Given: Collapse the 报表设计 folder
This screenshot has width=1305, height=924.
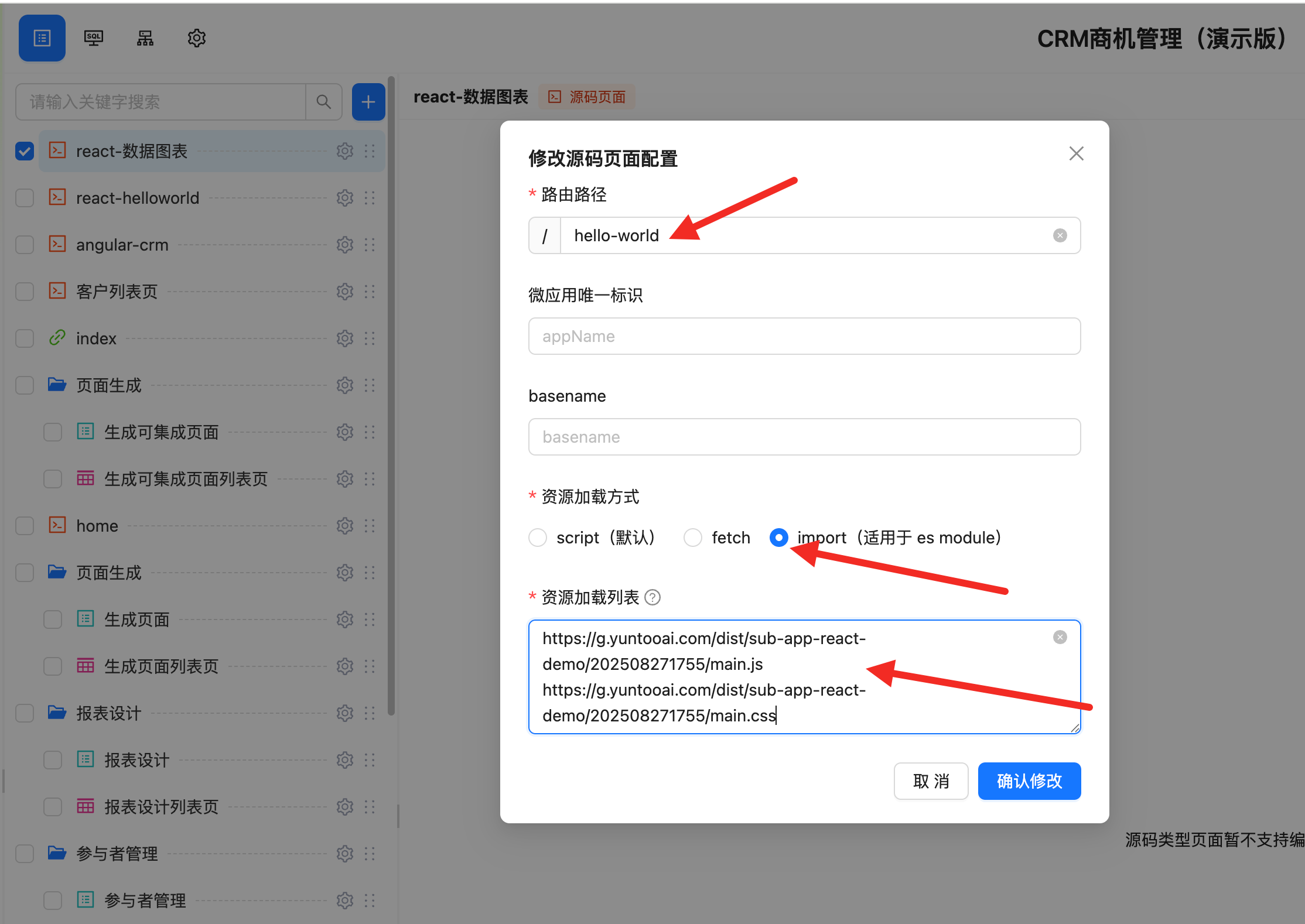Looking at the screenshot, I should tap(56, 713).
